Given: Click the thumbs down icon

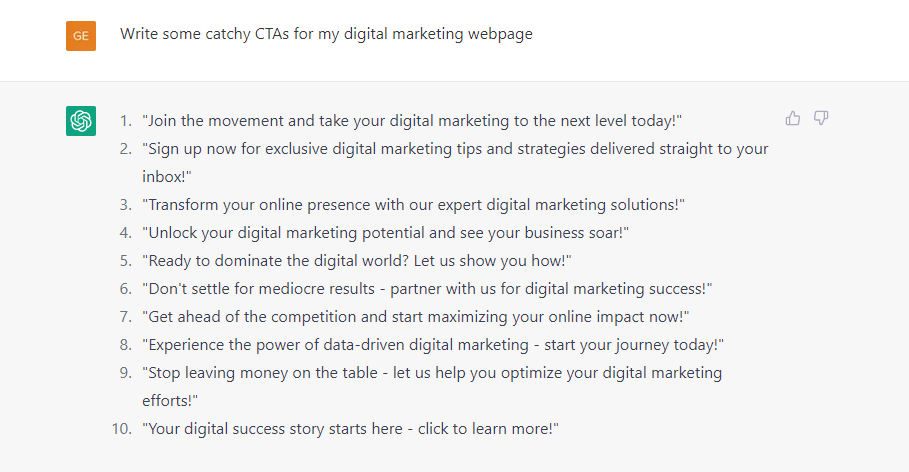Looking at the screenshot, I should click(x=821, y=118).
